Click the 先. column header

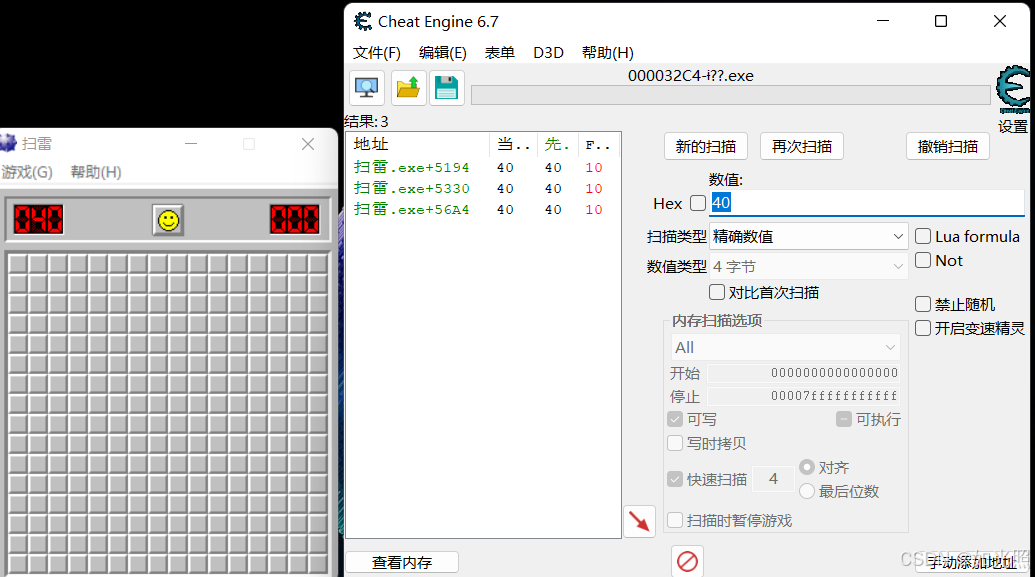point(558,144)
